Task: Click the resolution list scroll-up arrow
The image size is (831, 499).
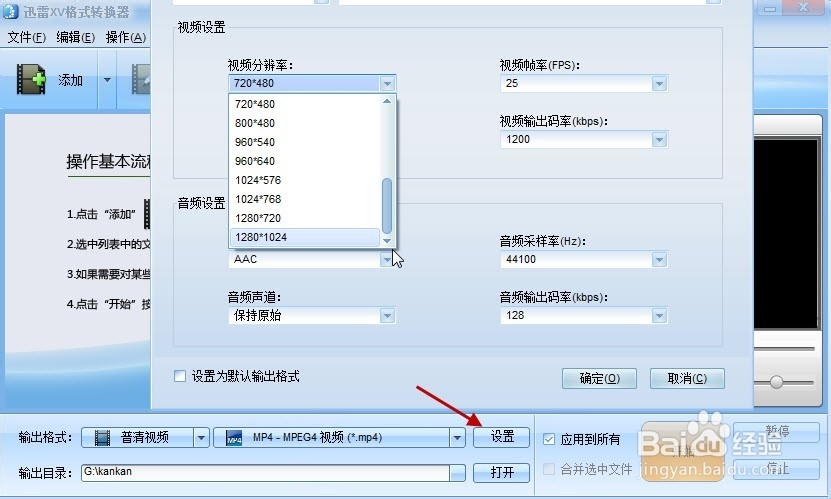Action: (387, 101)
